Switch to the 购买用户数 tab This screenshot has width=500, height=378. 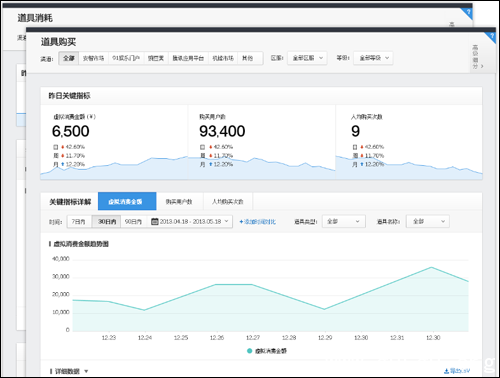179,201
